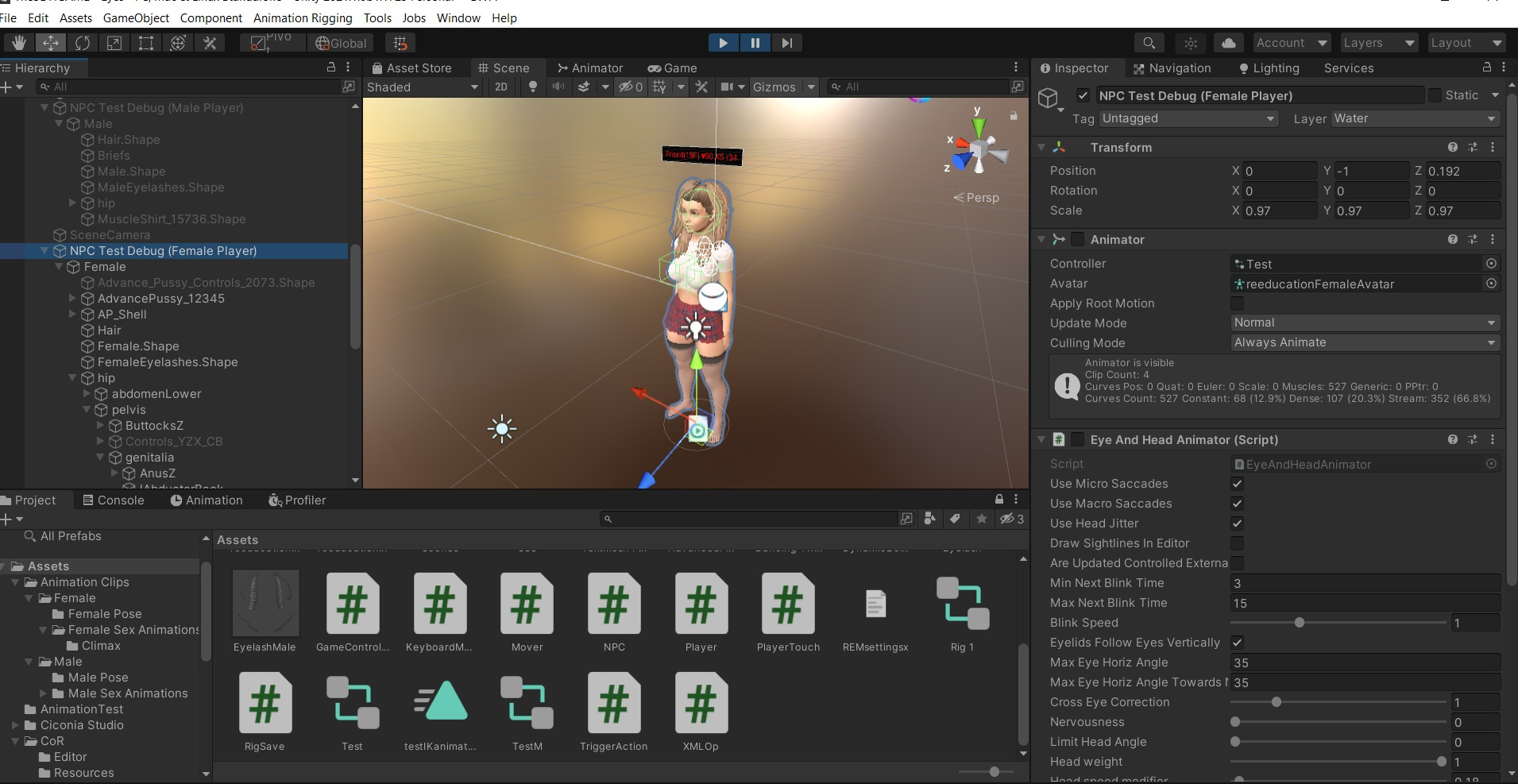Toggle Use Micro Saccades checkbox
Viewport: 1518px width, 784px height.
(1237, 484)
